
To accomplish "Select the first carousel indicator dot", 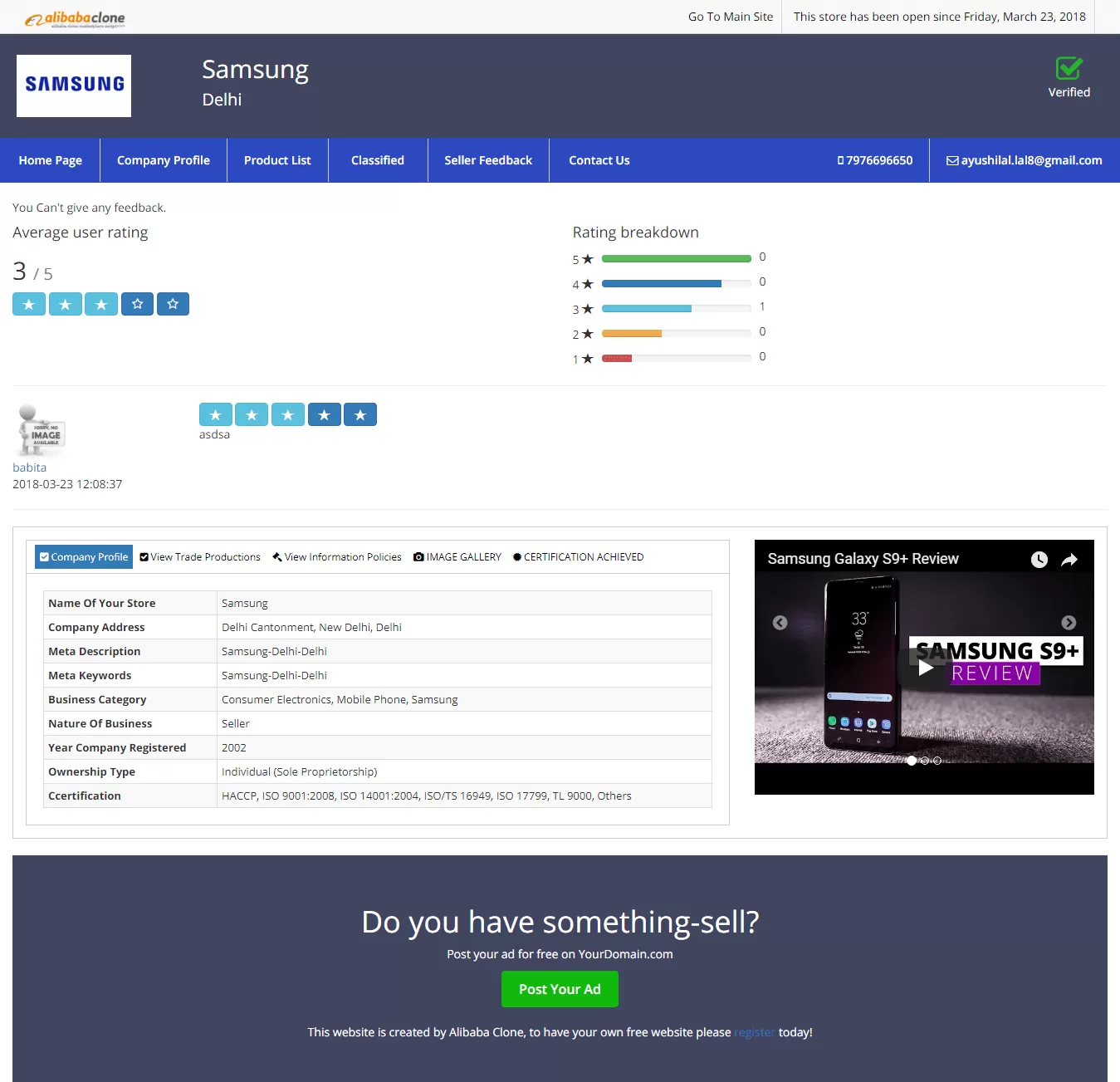I will (912, 761).
